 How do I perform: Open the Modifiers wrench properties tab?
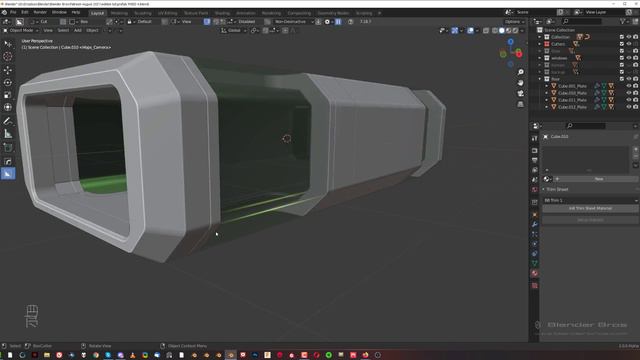point(534,224)
